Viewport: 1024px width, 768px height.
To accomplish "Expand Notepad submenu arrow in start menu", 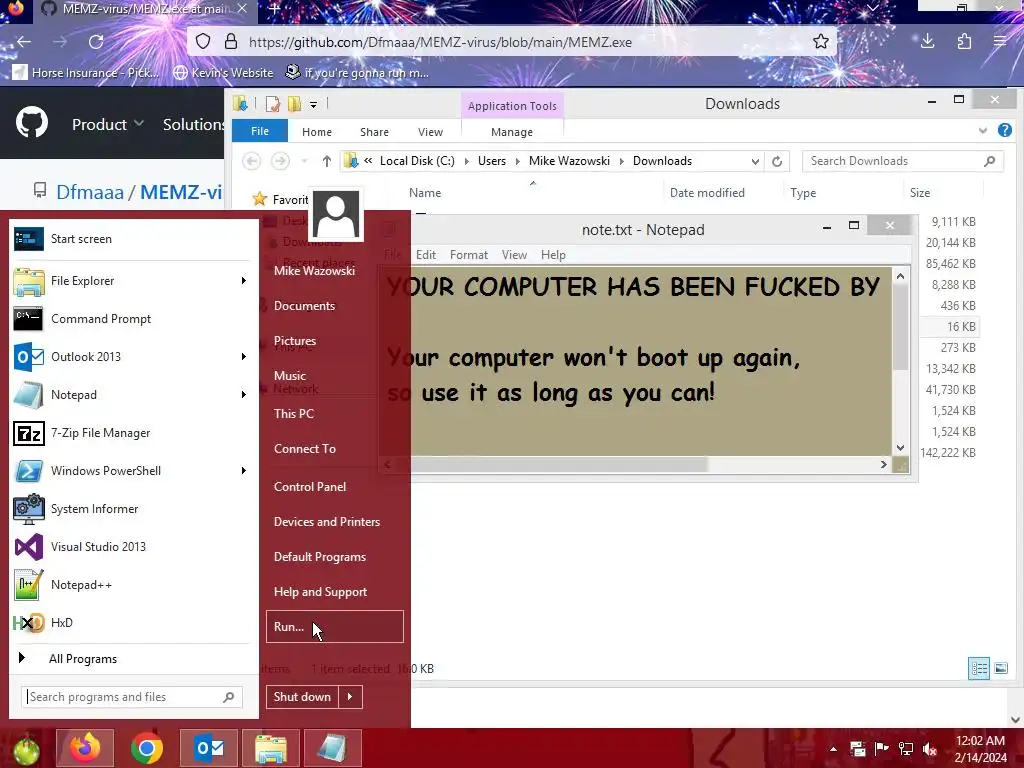I will tap(244, 394).
